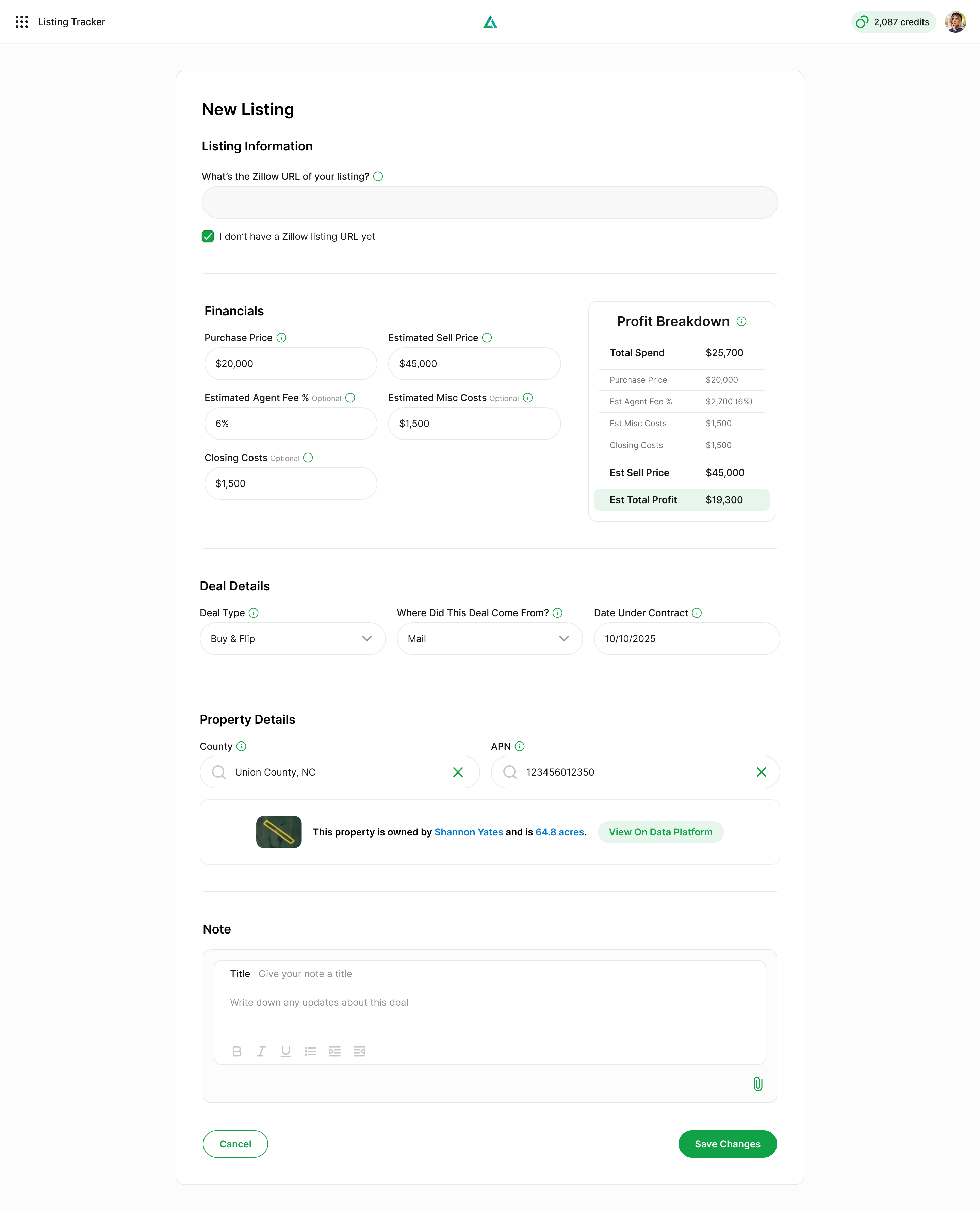Attach a file with paperclip icon
Screen dimensions: 980x1212
(758, 1084)
